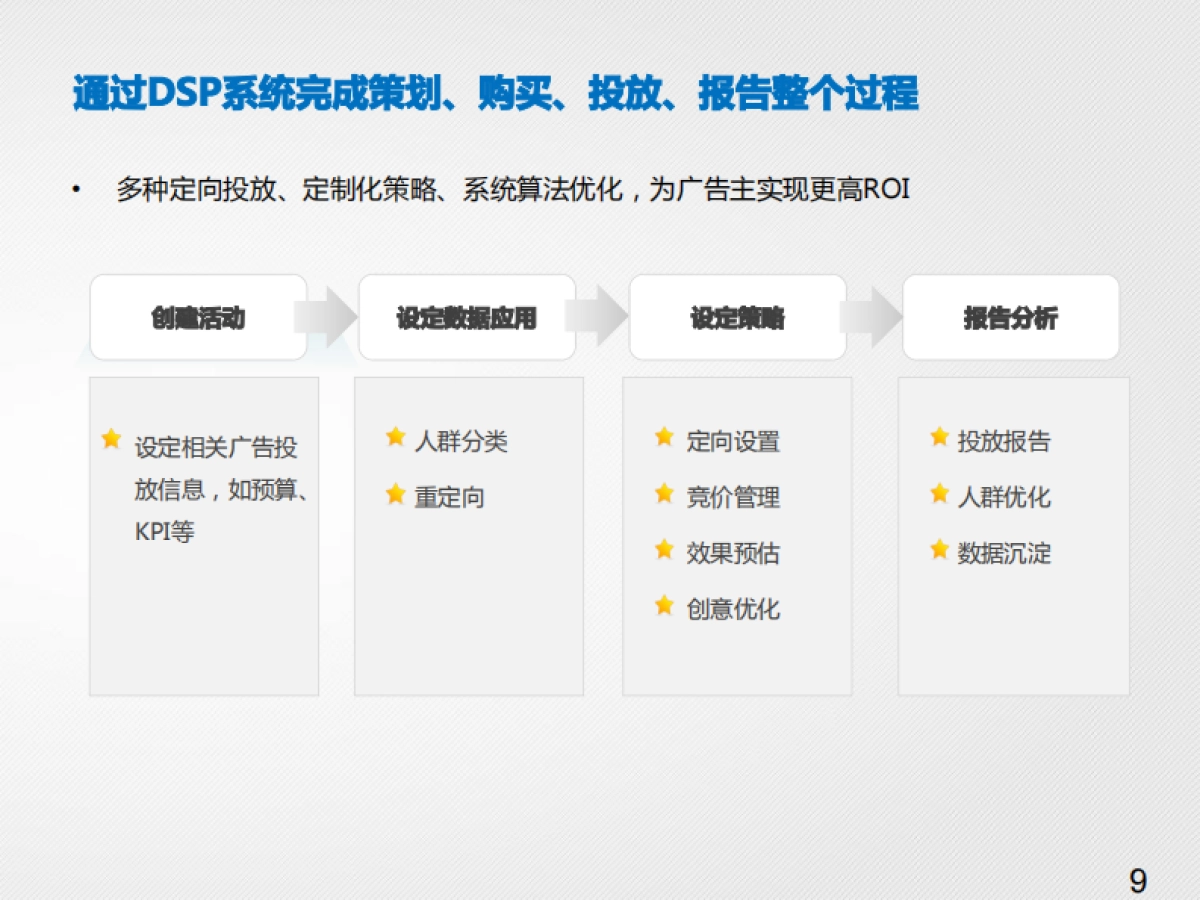
Task: Click the 设定策略 header button
Action: (736, 317)
